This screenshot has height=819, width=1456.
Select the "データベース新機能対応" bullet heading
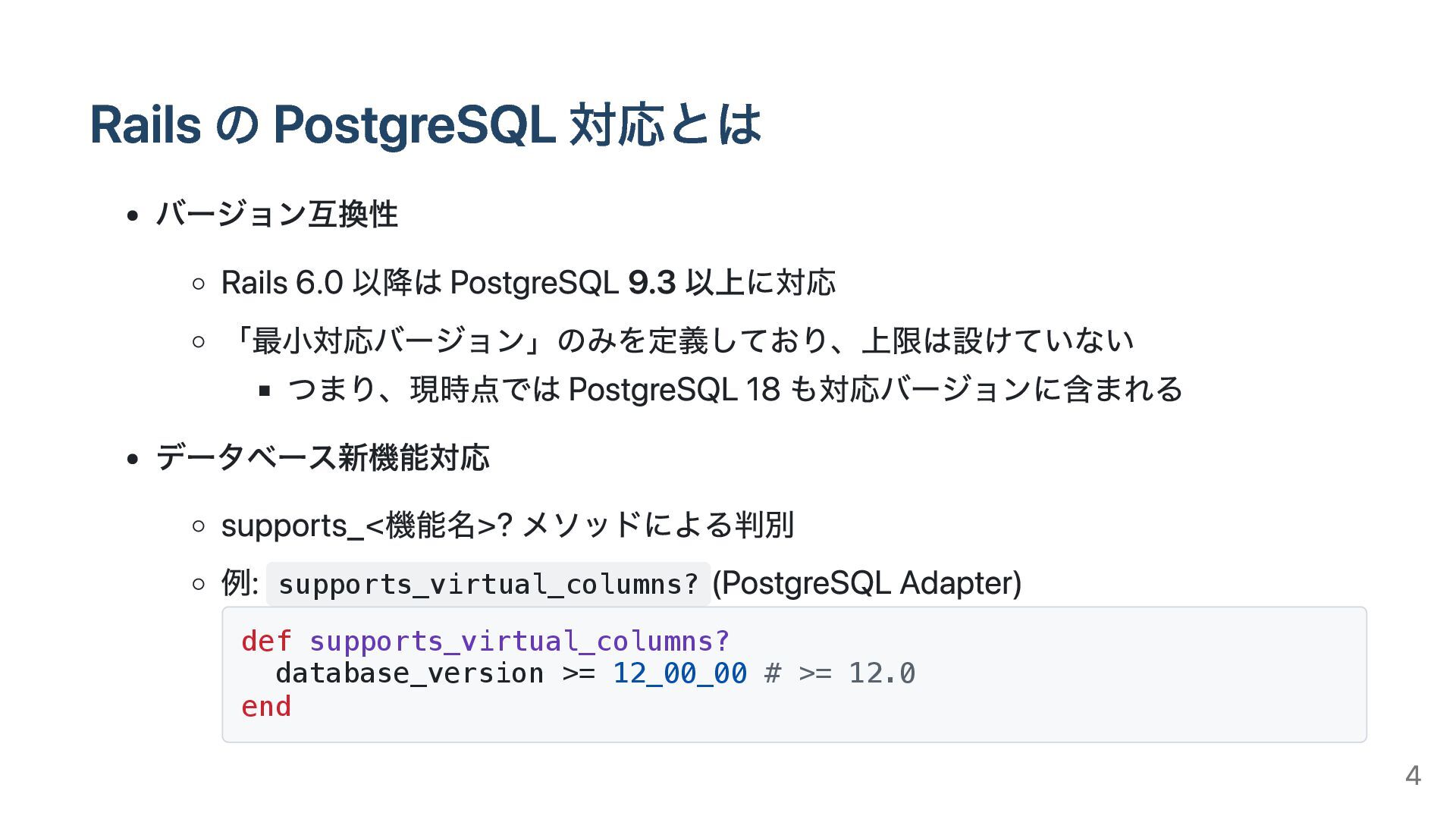[x=322, y=457]
